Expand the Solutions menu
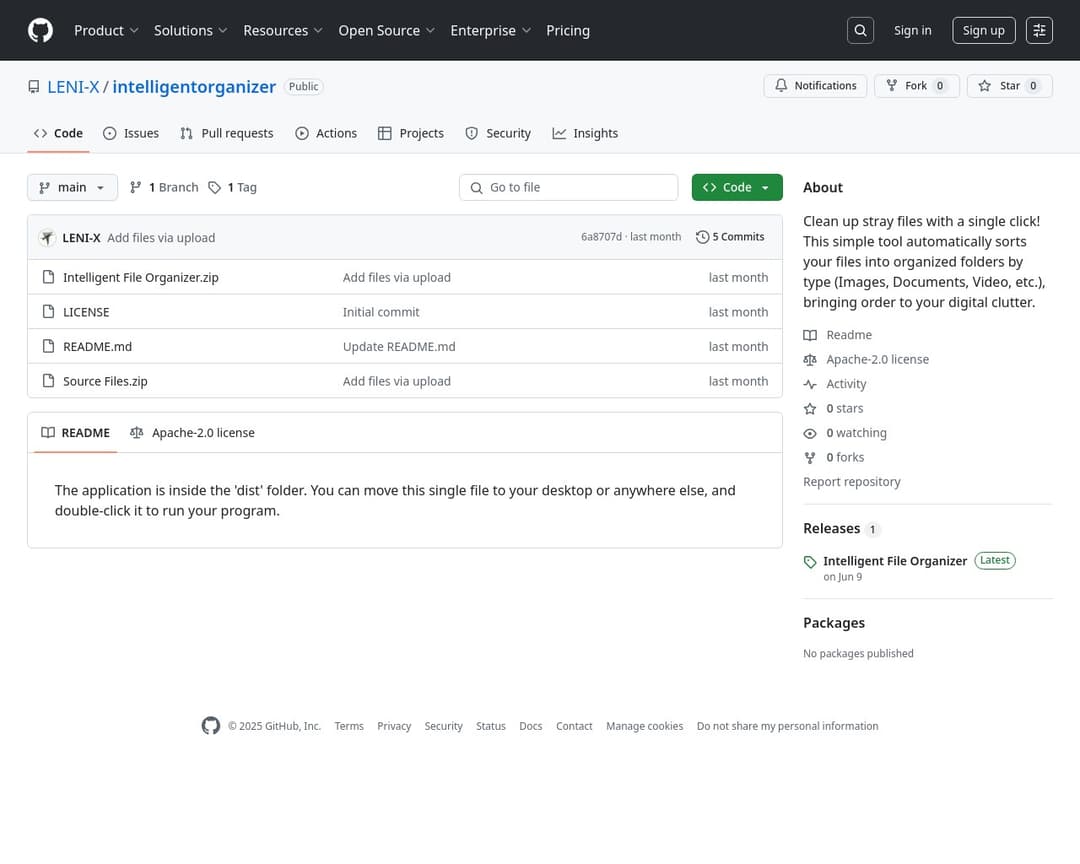1080x864 pixels. [x=190, y=30]
